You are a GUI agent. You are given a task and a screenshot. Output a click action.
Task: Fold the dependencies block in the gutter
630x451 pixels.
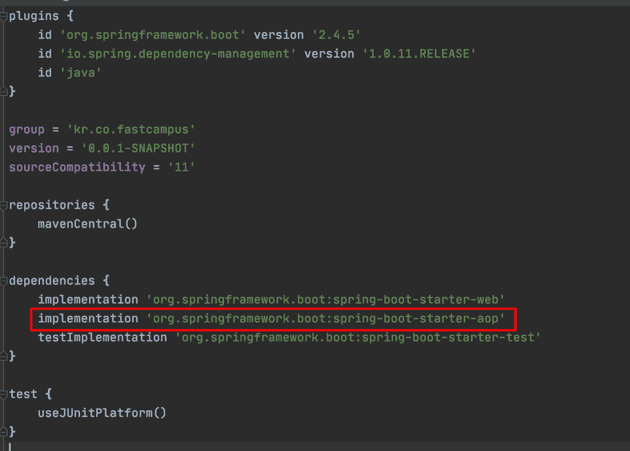[x=4, y=281]
